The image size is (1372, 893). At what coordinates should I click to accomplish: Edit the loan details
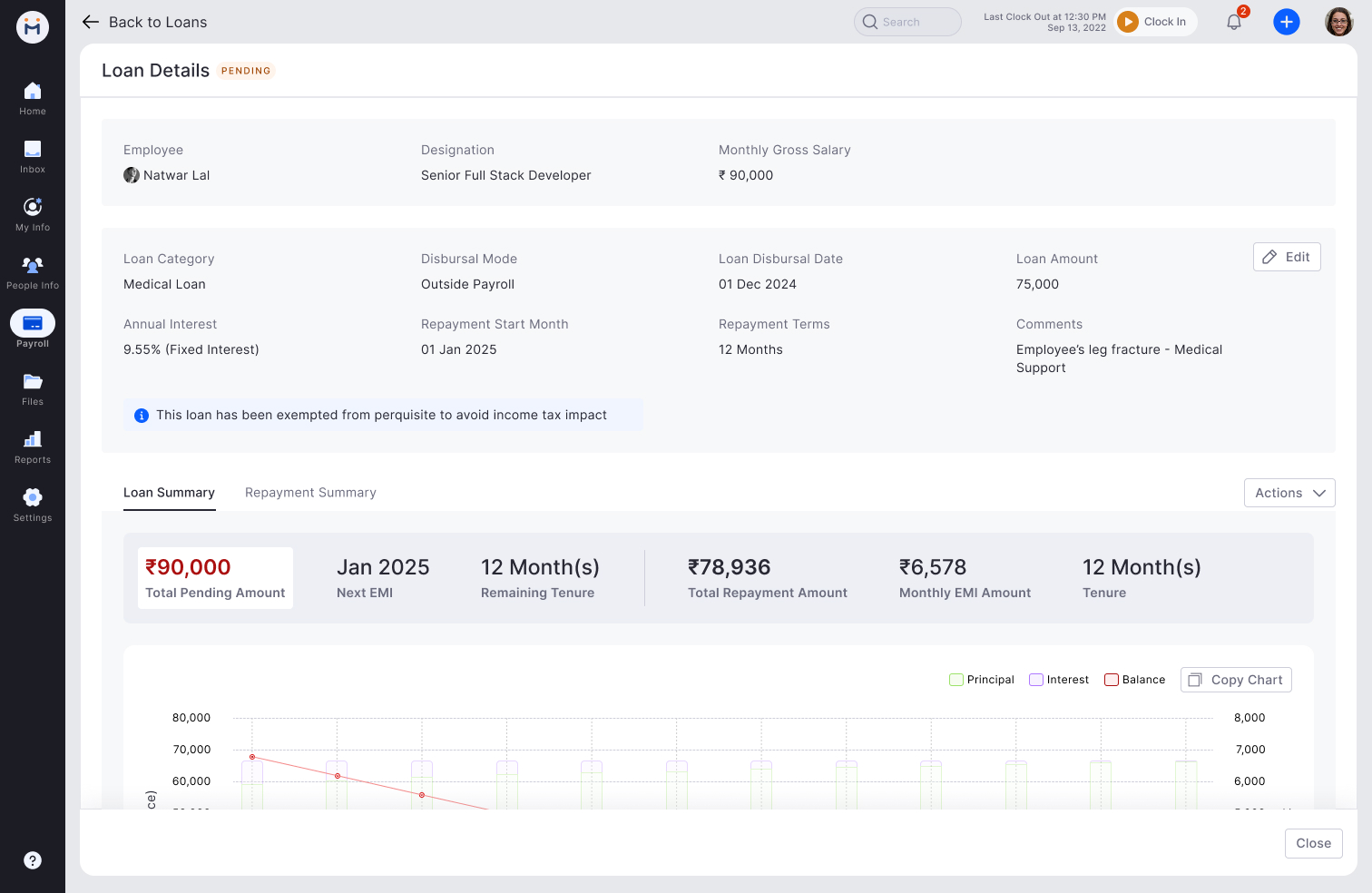tap(1287, 257)
